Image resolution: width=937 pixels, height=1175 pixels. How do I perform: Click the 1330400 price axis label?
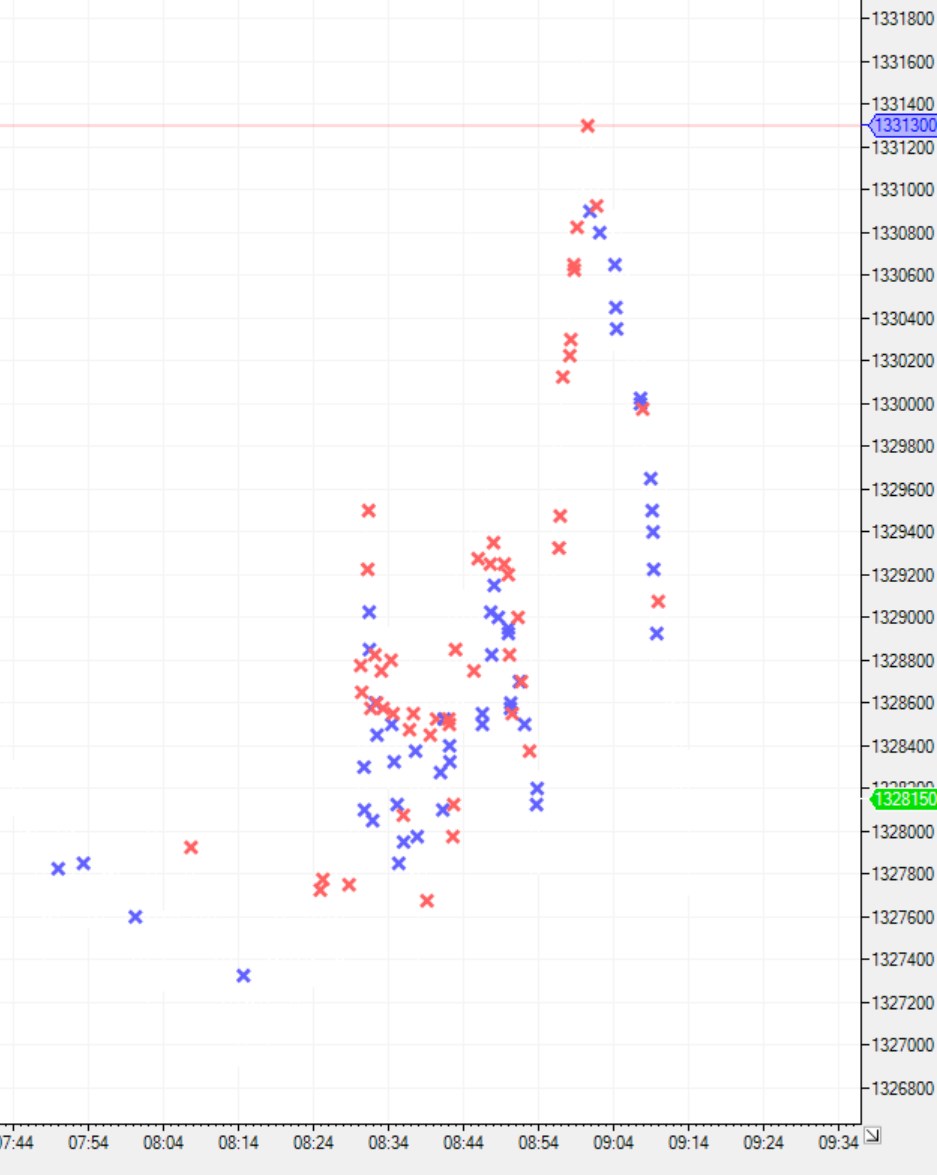903,318
